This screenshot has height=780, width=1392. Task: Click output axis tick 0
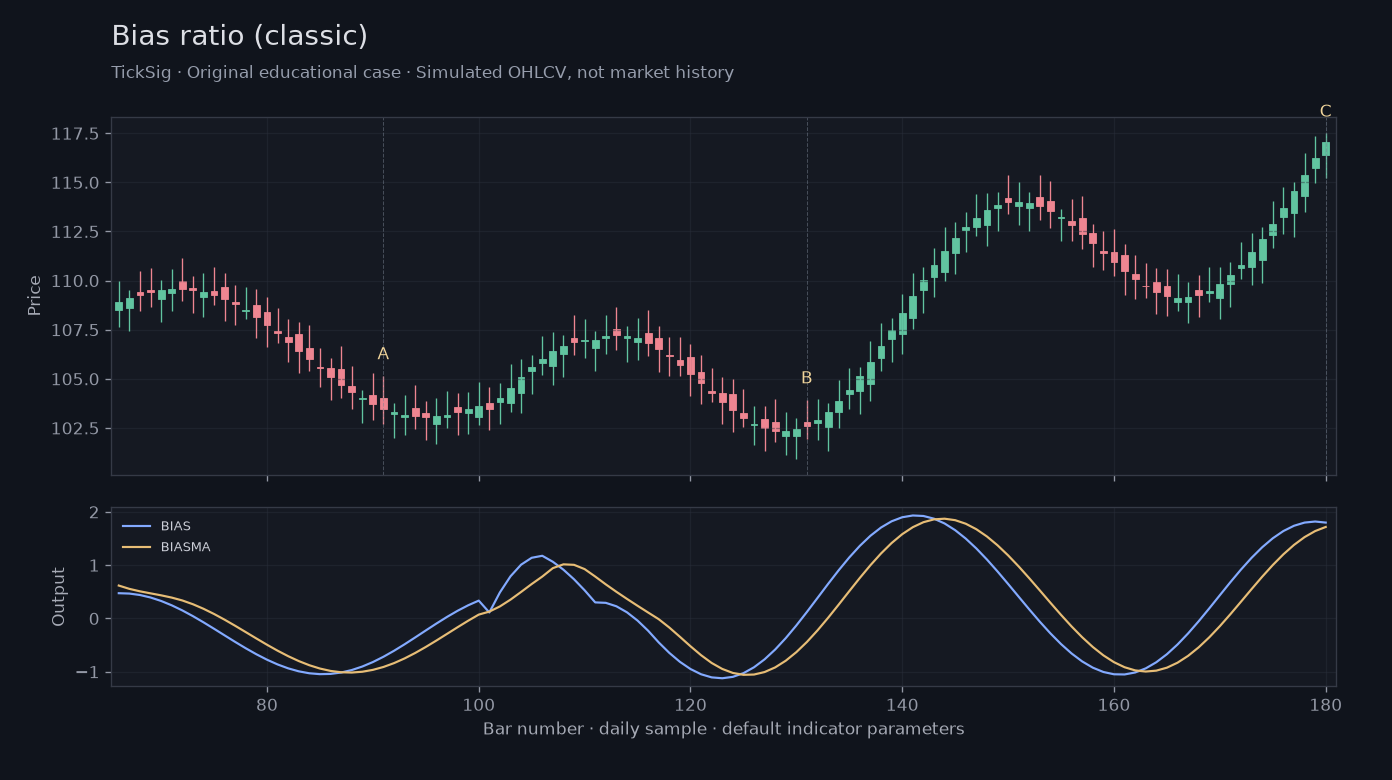(x=94, y=619)
